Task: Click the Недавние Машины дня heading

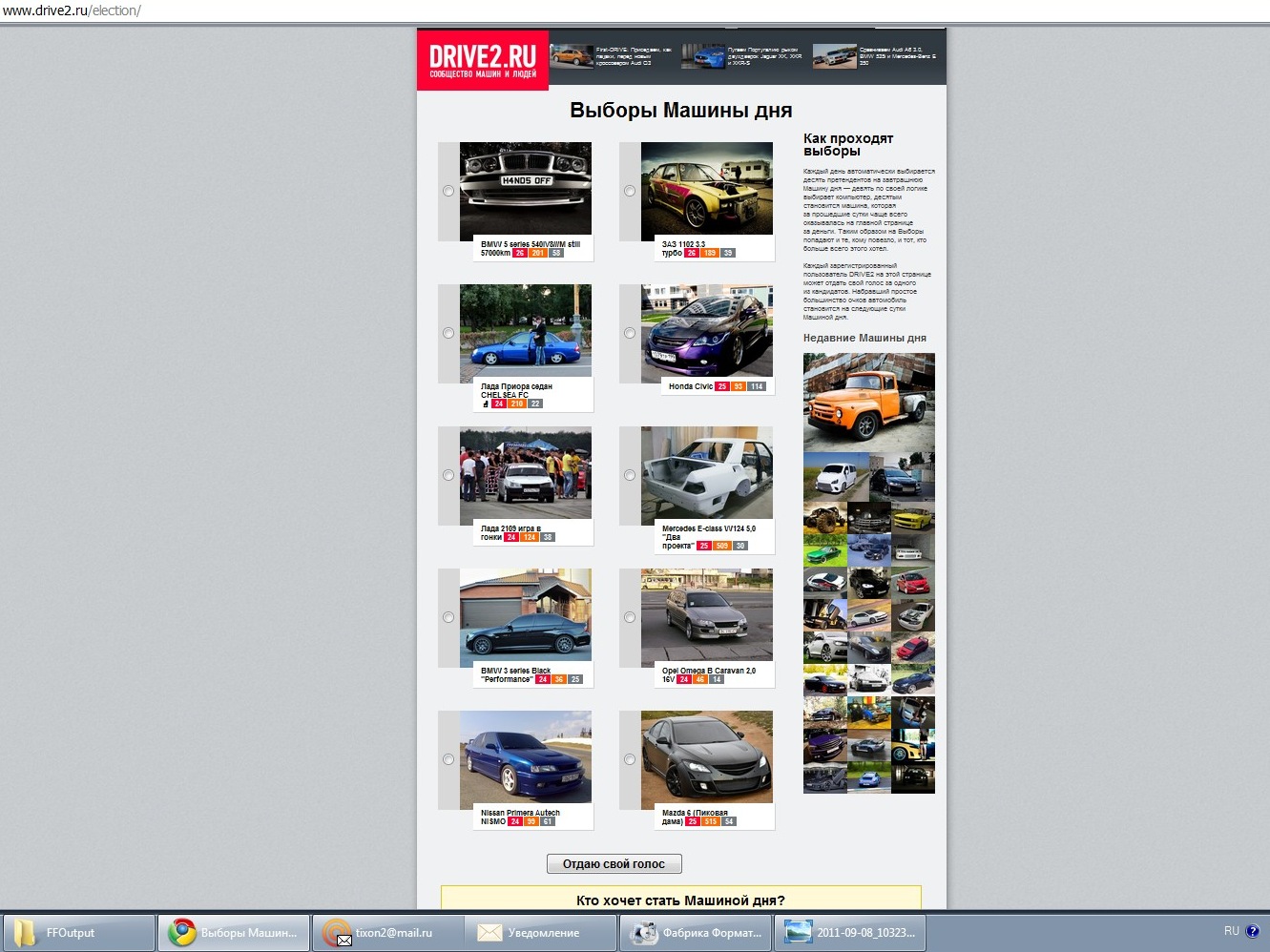Action: [x=864, y=338]
